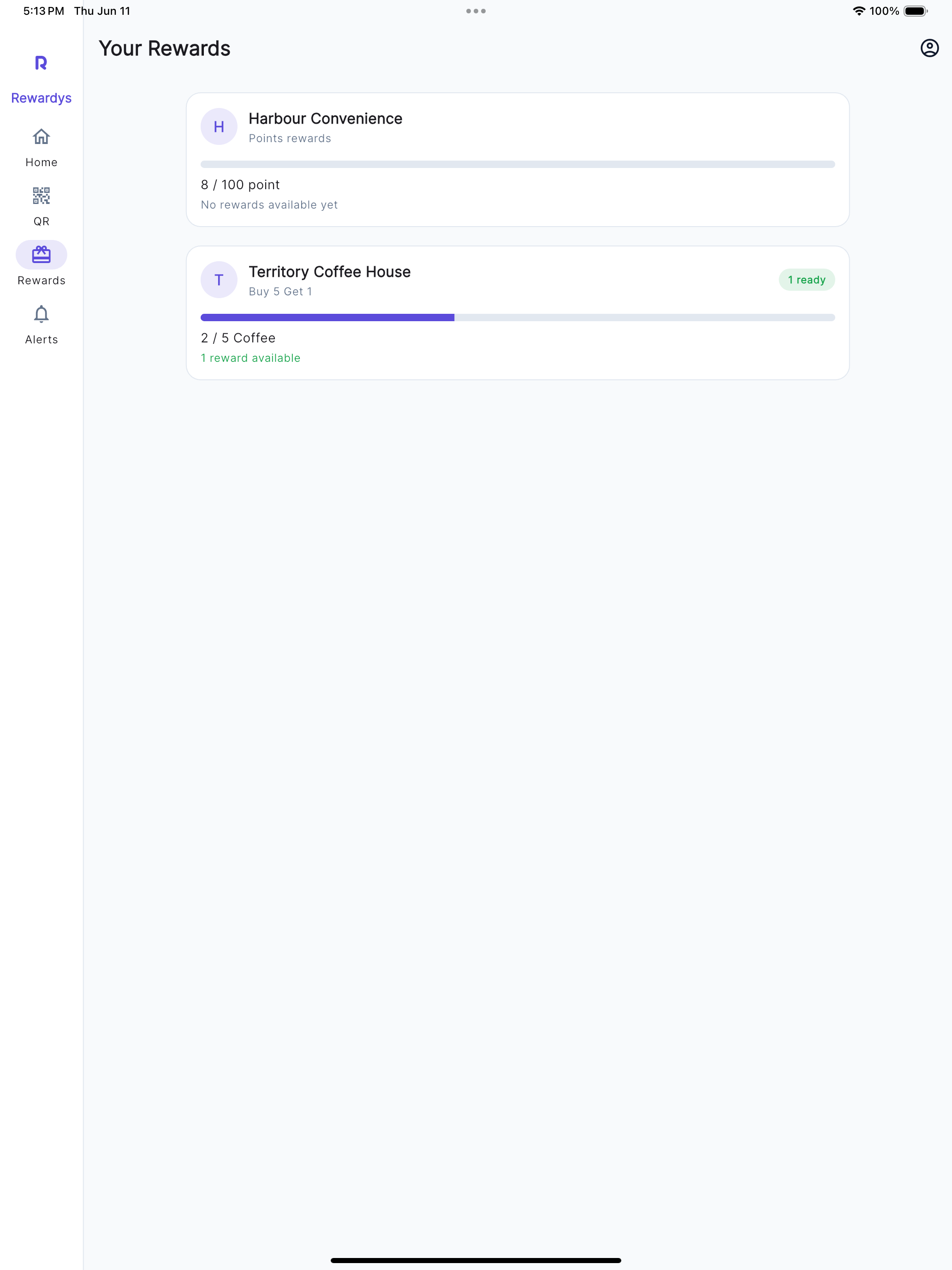Select the Home label in sidebar
The width and height of the screenshot is (952, 1270).
(x=42, y=162)
